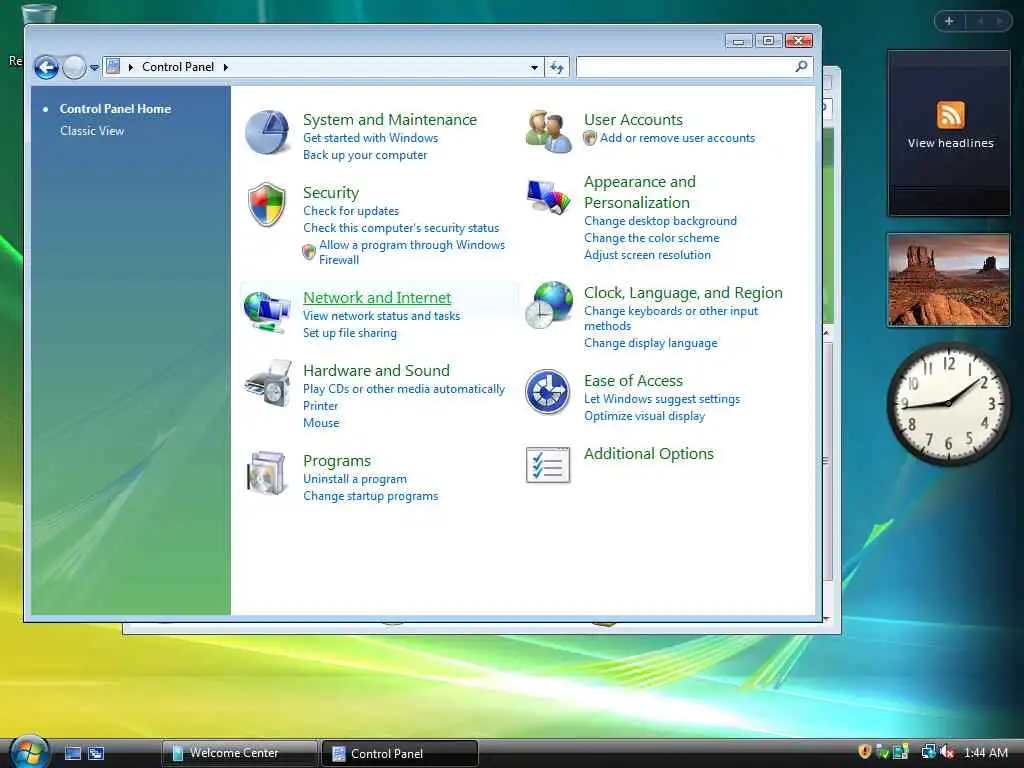1024x768 pixels.
Task: Click the search magnifier icon
Action: 801,66
